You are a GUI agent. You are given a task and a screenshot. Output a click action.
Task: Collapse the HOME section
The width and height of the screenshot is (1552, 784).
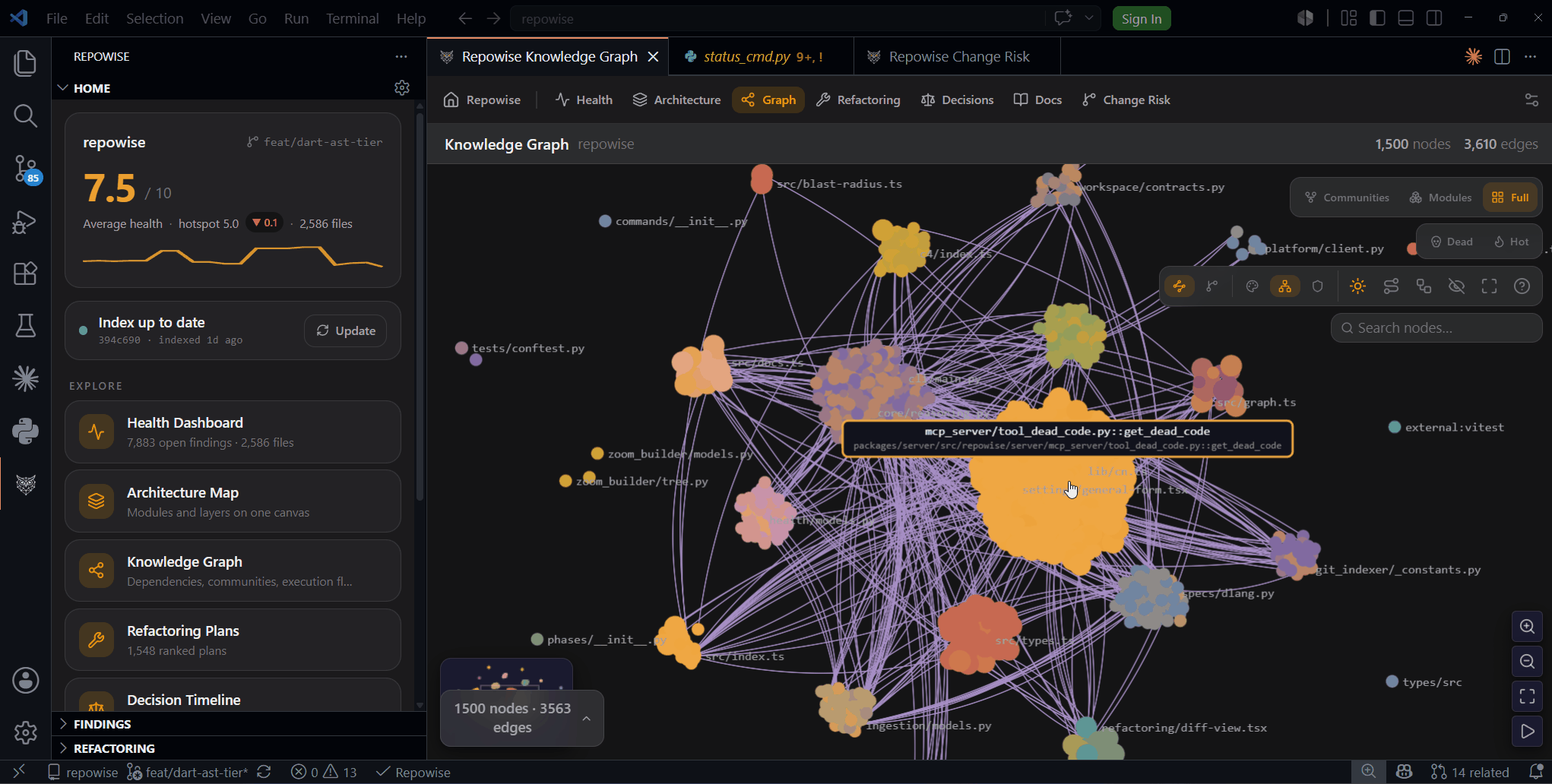pos(63,88)
